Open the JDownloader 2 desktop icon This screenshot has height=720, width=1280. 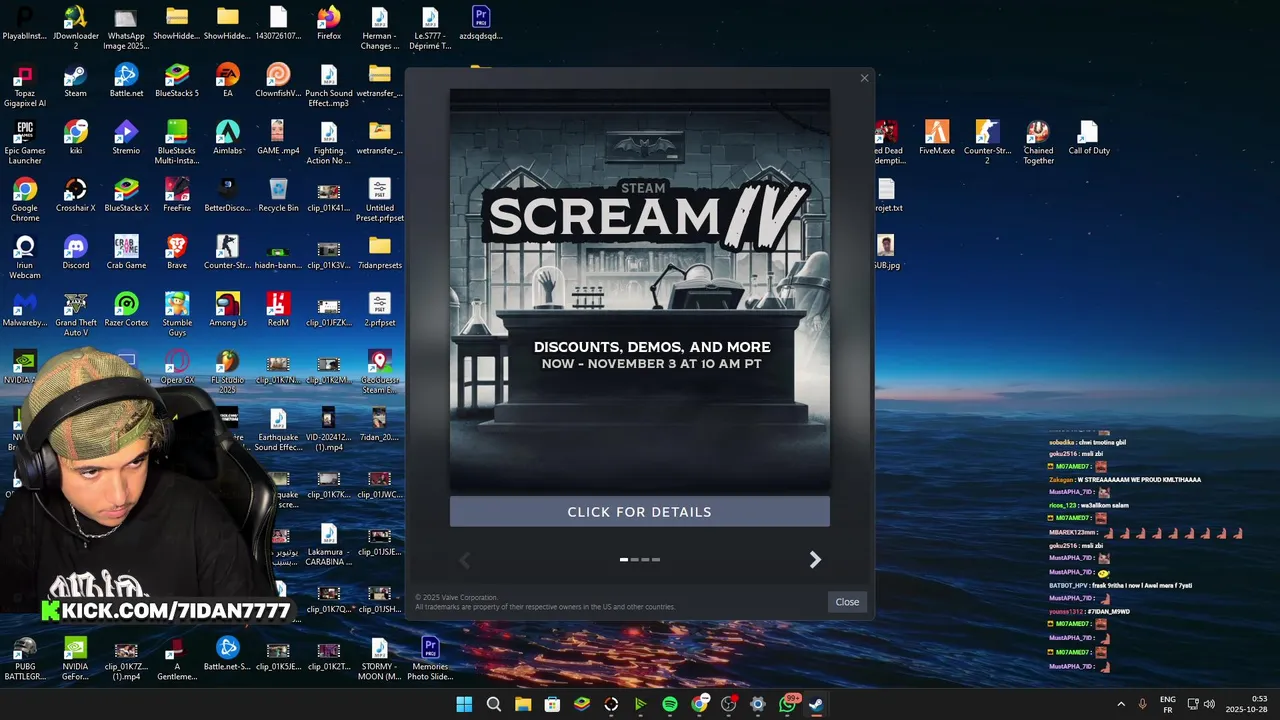point(75,28)
